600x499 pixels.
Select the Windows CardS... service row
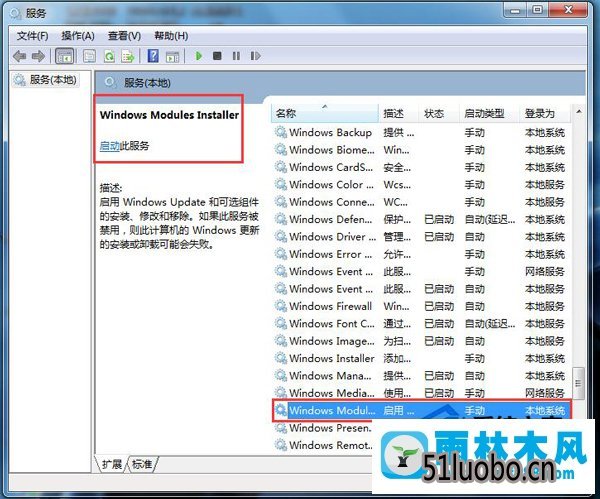pos(421,167)
